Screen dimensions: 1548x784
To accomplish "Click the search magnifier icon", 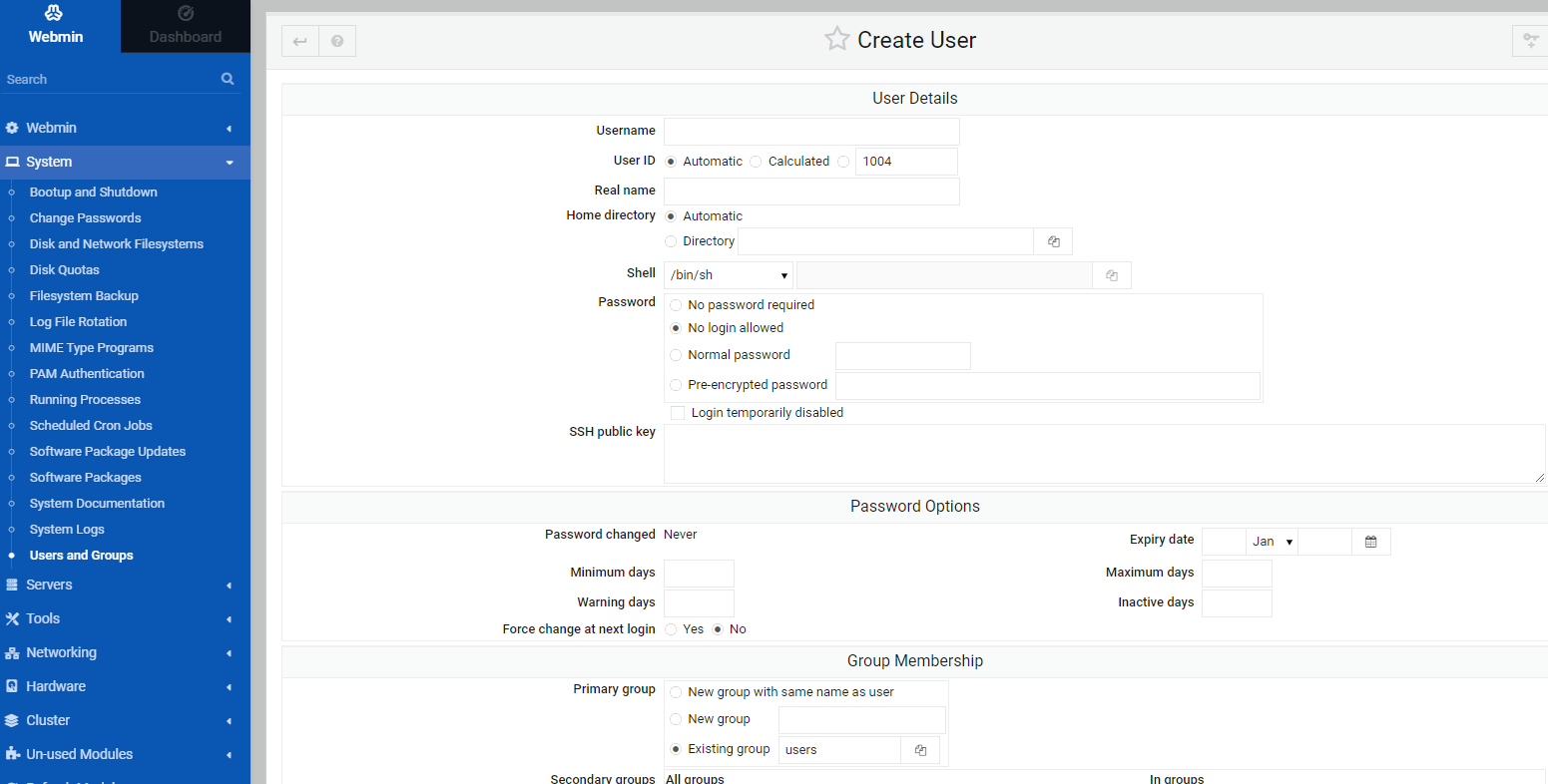I will [x=228, y=79].
